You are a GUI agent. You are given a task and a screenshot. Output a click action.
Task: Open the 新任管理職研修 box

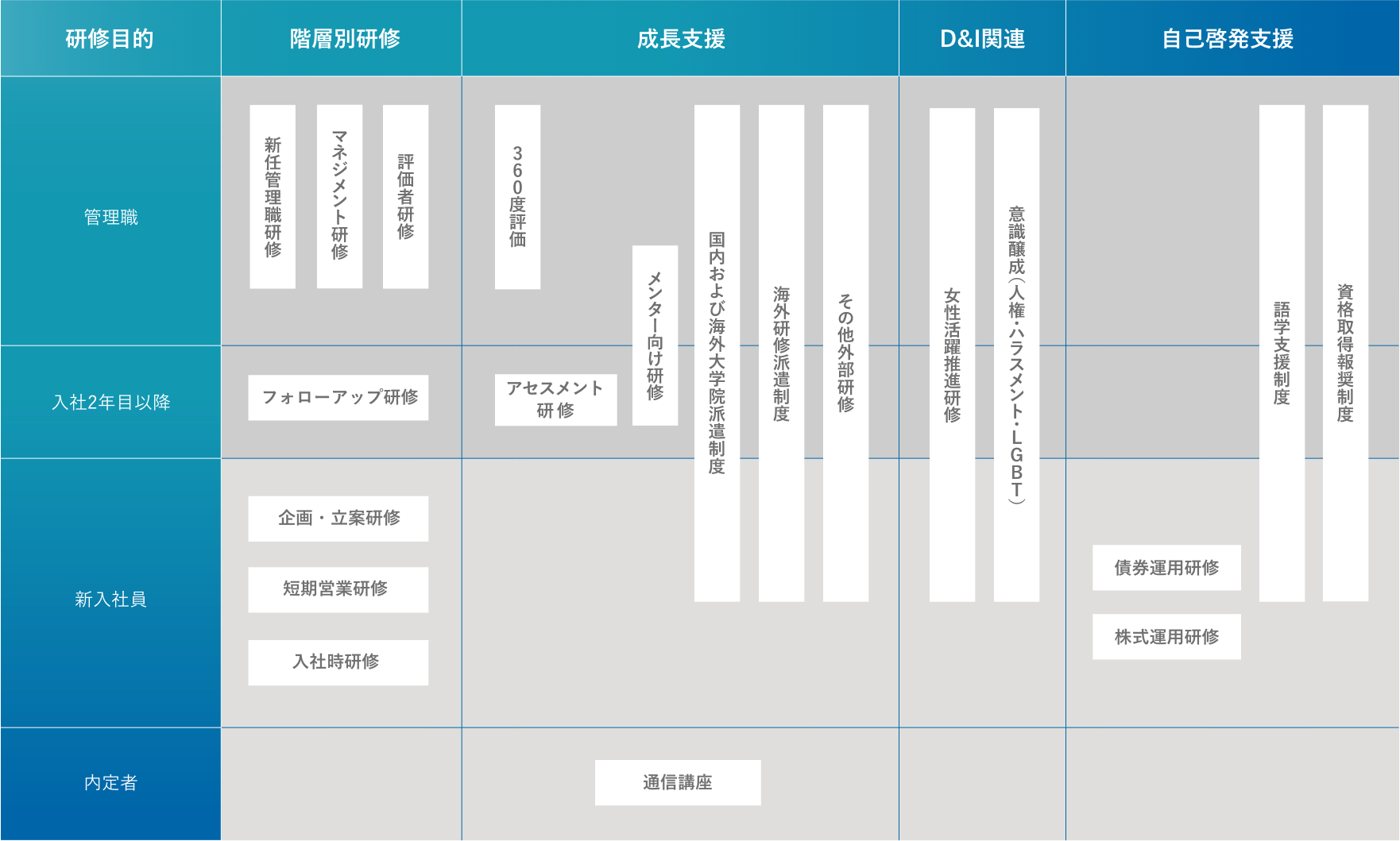[x=273, y=196]
